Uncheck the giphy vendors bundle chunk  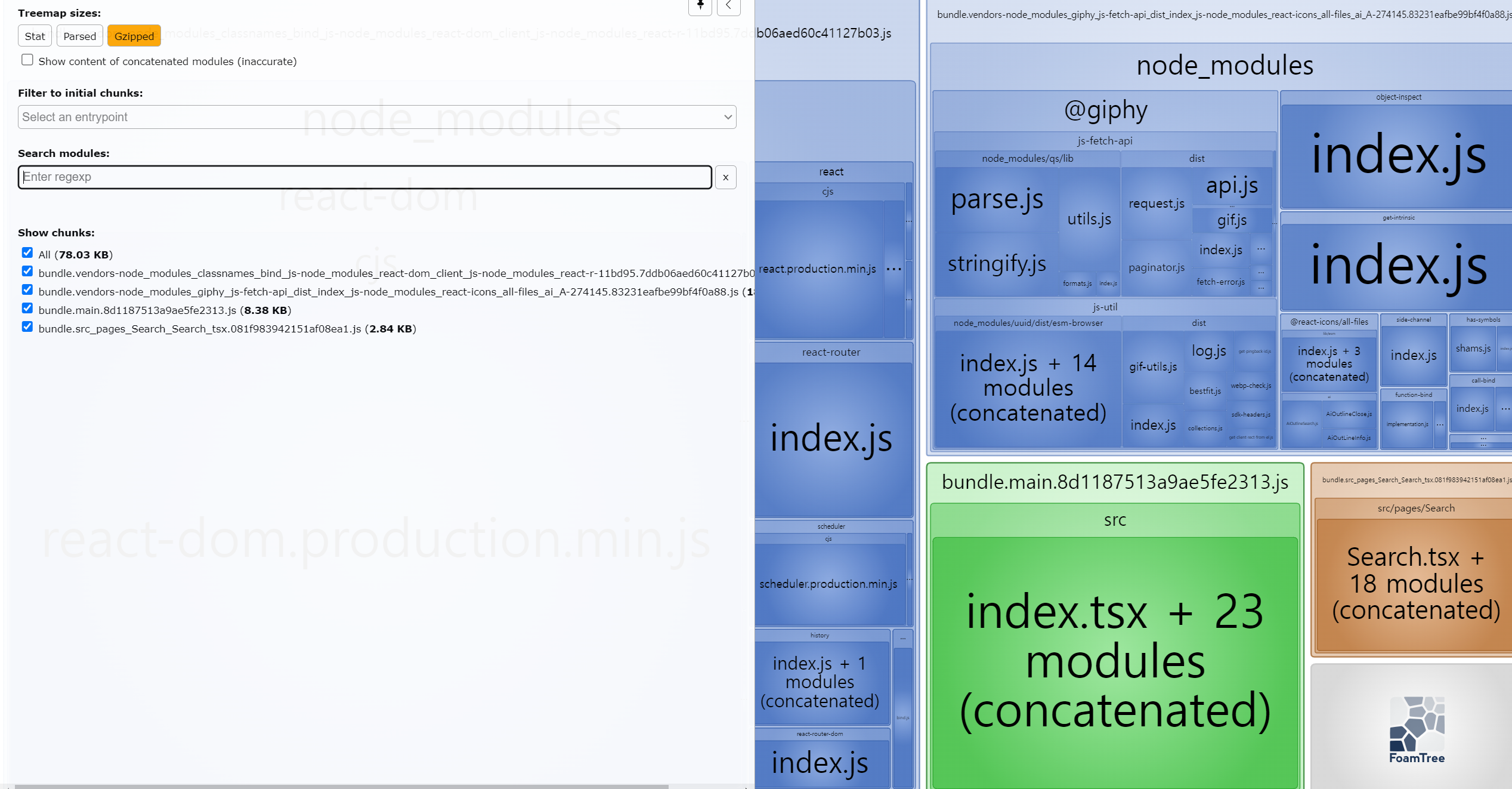point(27,289)
